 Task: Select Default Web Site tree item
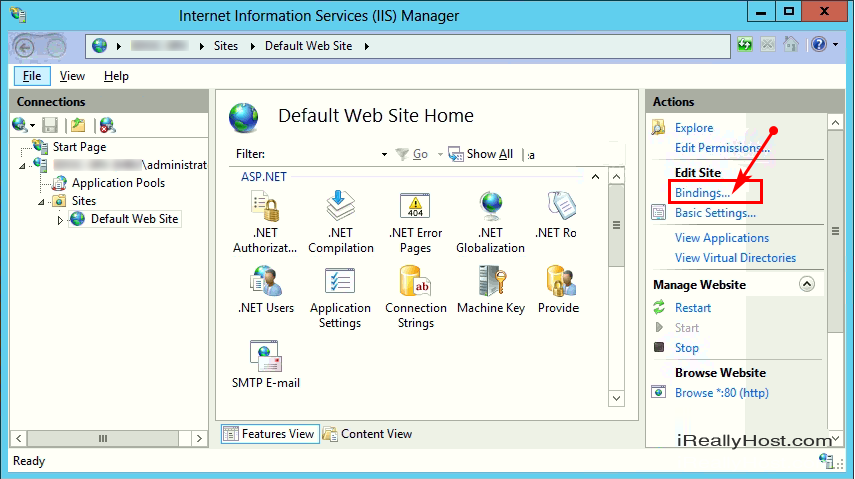tap(134, 219)
